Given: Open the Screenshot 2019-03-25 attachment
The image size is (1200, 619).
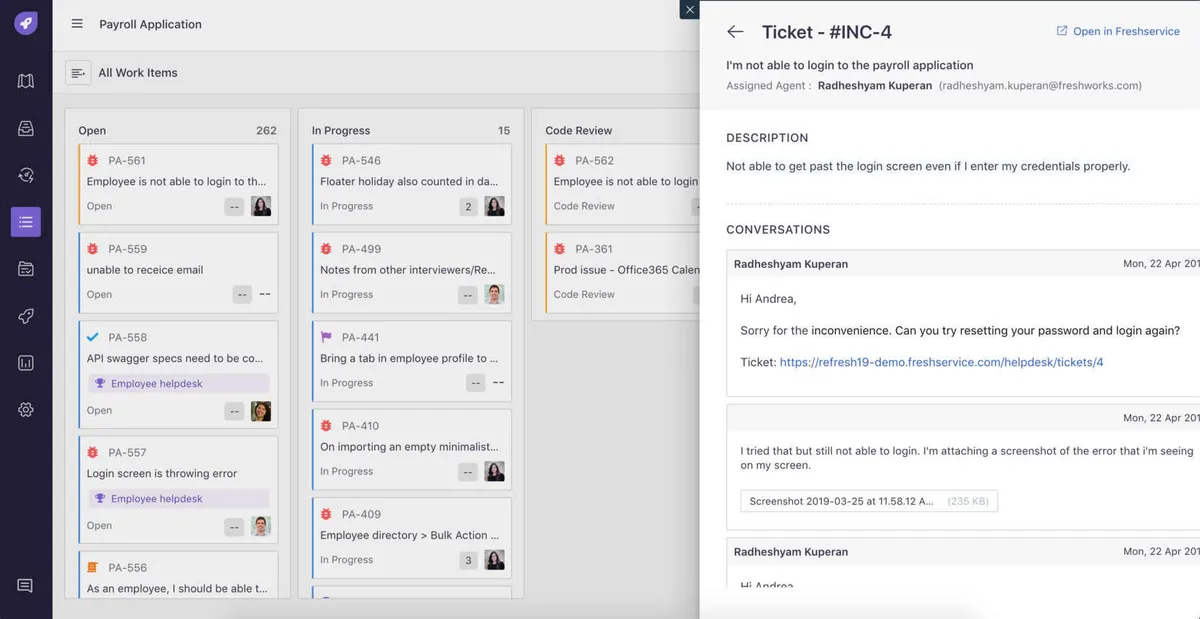Looking at the screenshot, I should click(869, 501).
